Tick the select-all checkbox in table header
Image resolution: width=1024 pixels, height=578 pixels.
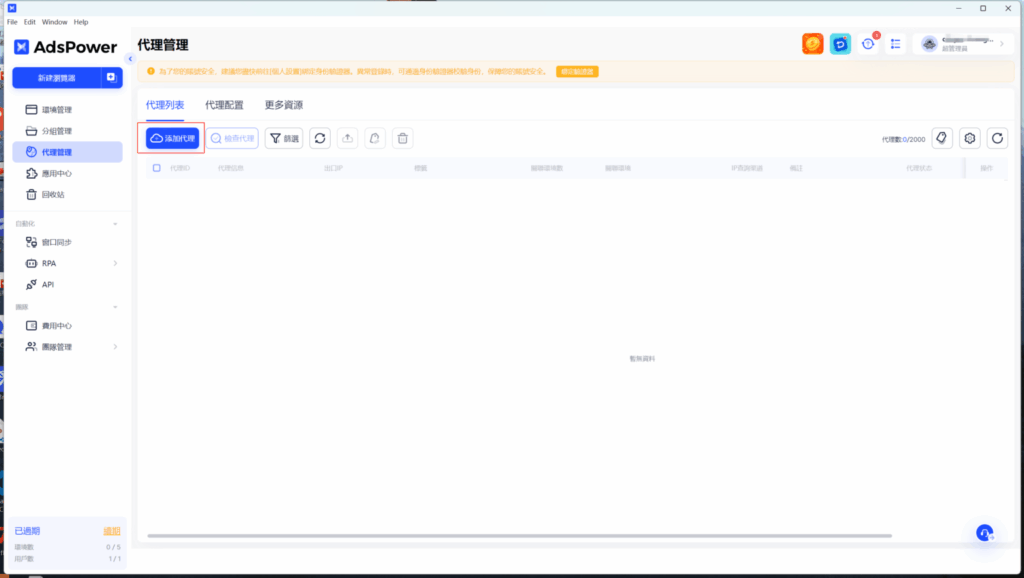[x=157, y=168]
